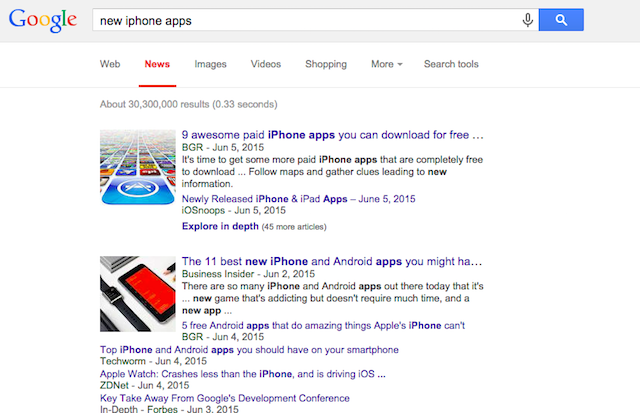Click 'iOSnoops - Jun 5, 2015' source line
Viewport: 640px width, 413px height.
click(233, 211)
